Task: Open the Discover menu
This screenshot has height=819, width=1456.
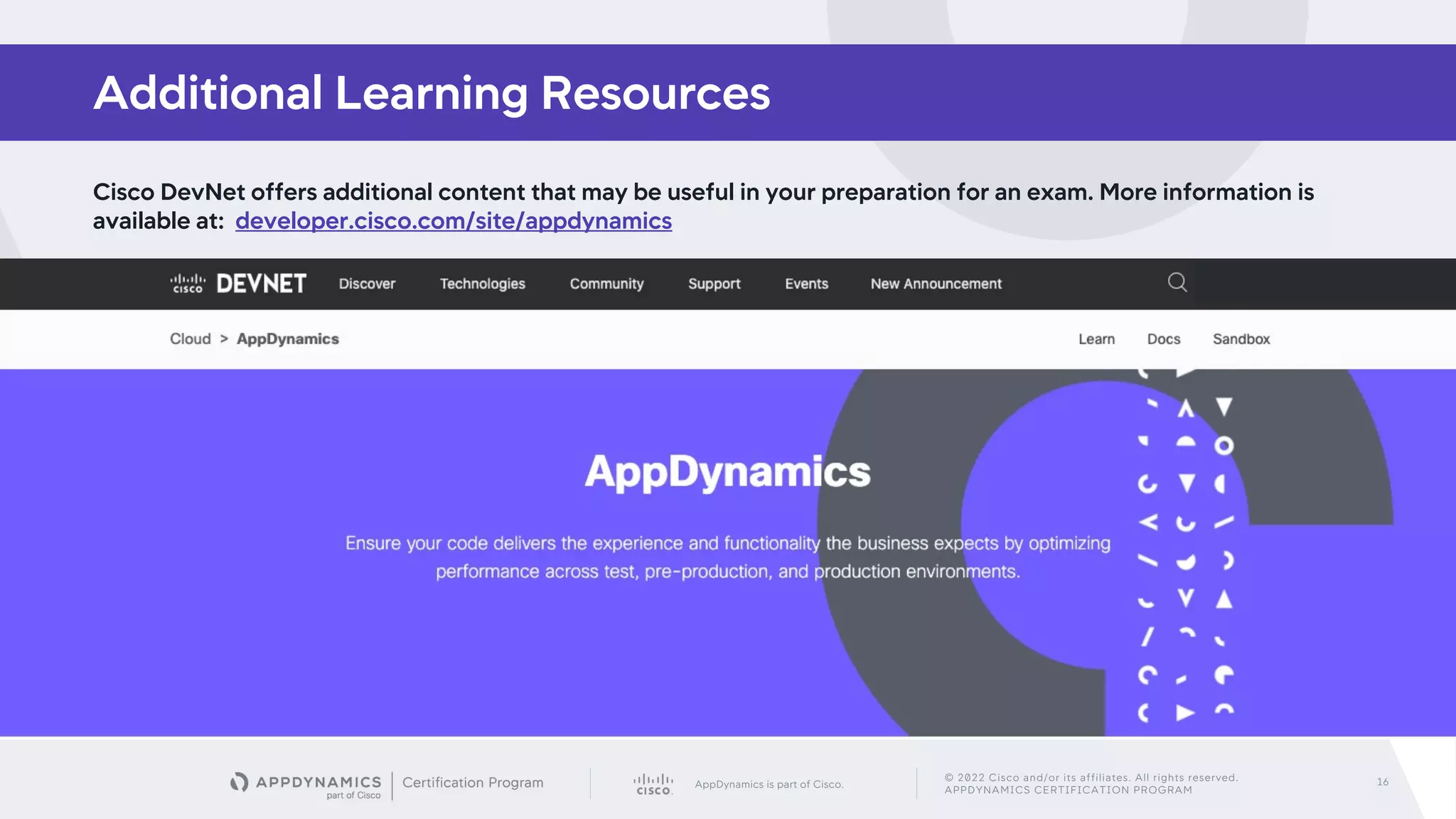Action: (x=367, y=284)
